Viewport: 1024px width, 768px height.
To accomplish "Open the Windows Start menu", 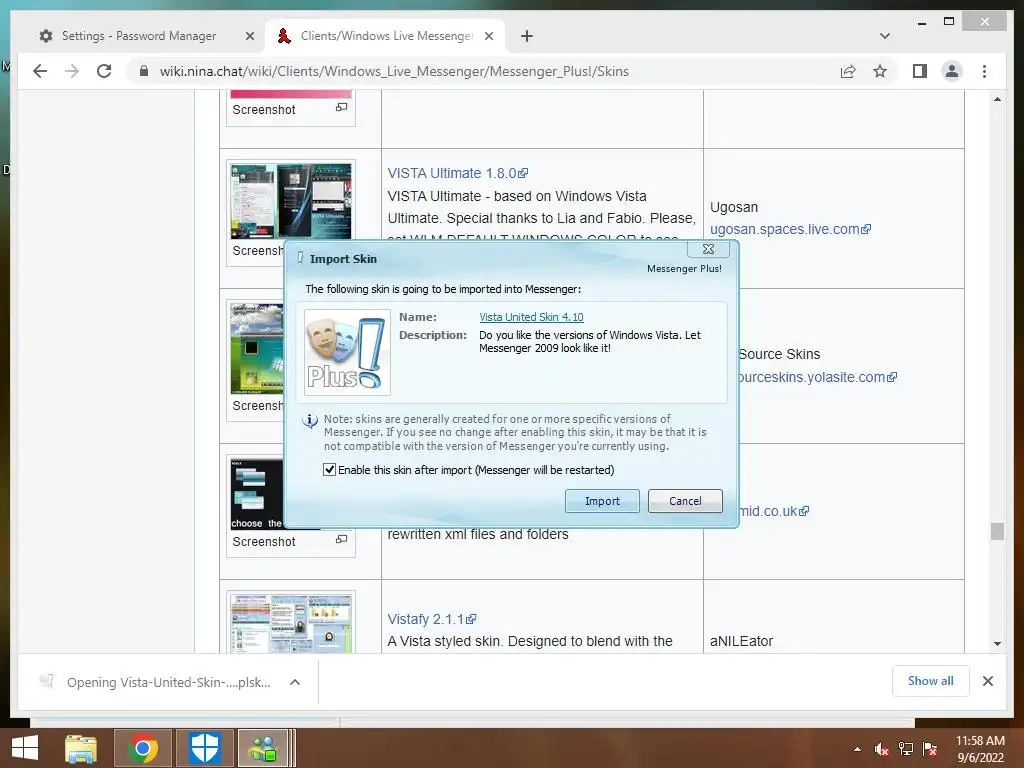I will point(25,748).
